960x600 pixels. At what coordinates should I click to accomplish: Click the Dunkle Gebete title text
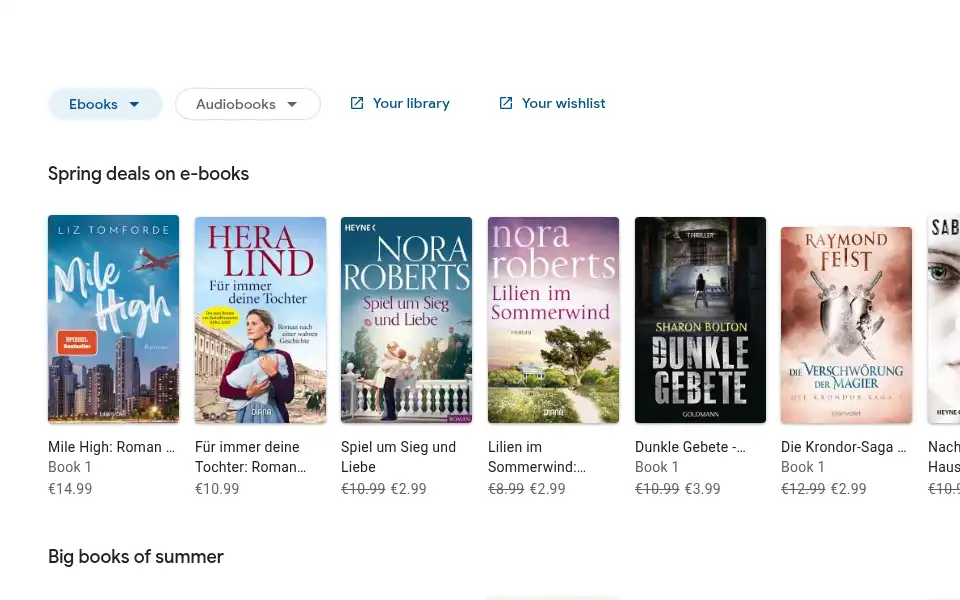[x=690, y=447]
